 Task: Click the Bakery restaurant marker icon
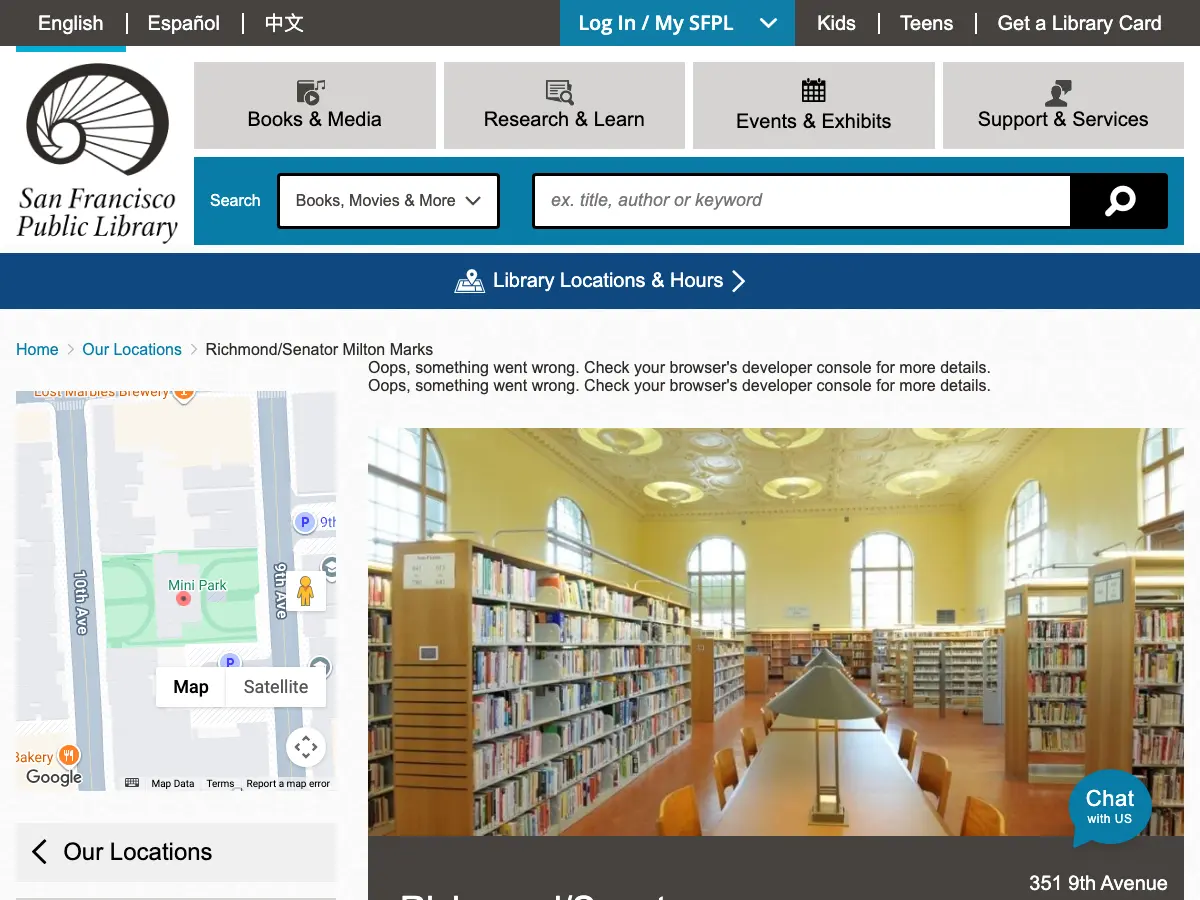point(69,755)
